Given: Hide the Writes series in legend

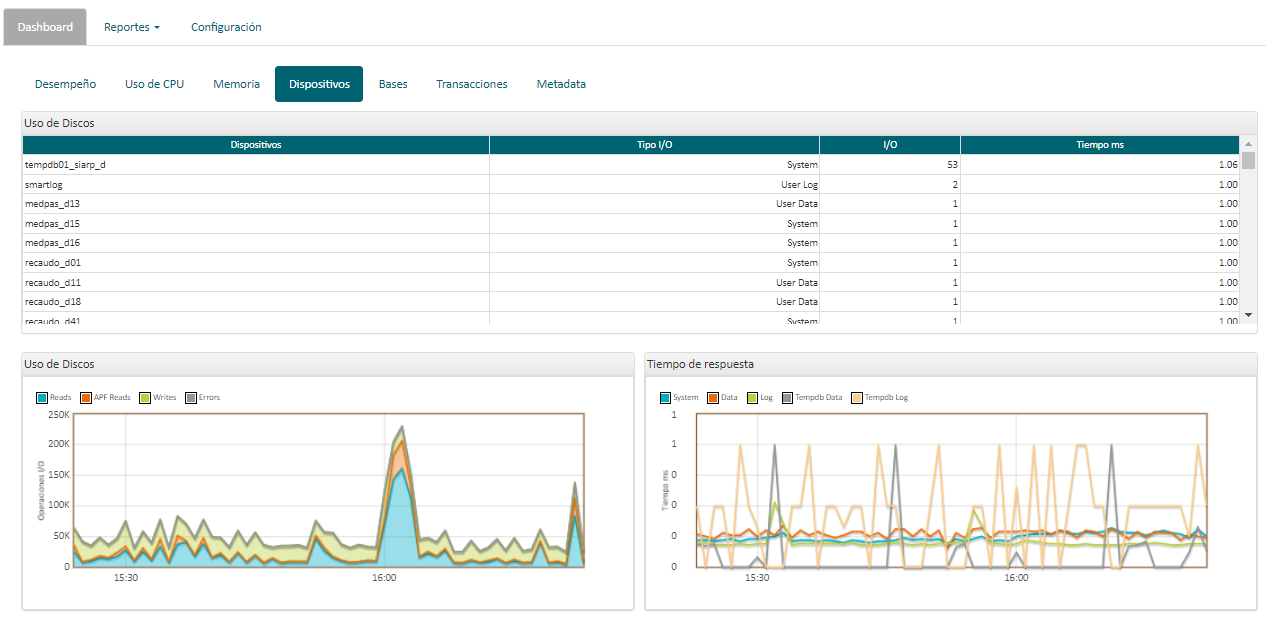Looking at the screenshot, I should point(145,398).
